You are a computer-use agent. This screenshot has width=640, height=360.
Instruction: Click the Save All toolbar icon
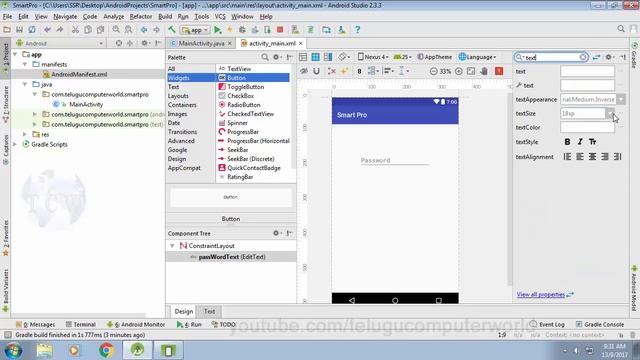coord(19,30)
